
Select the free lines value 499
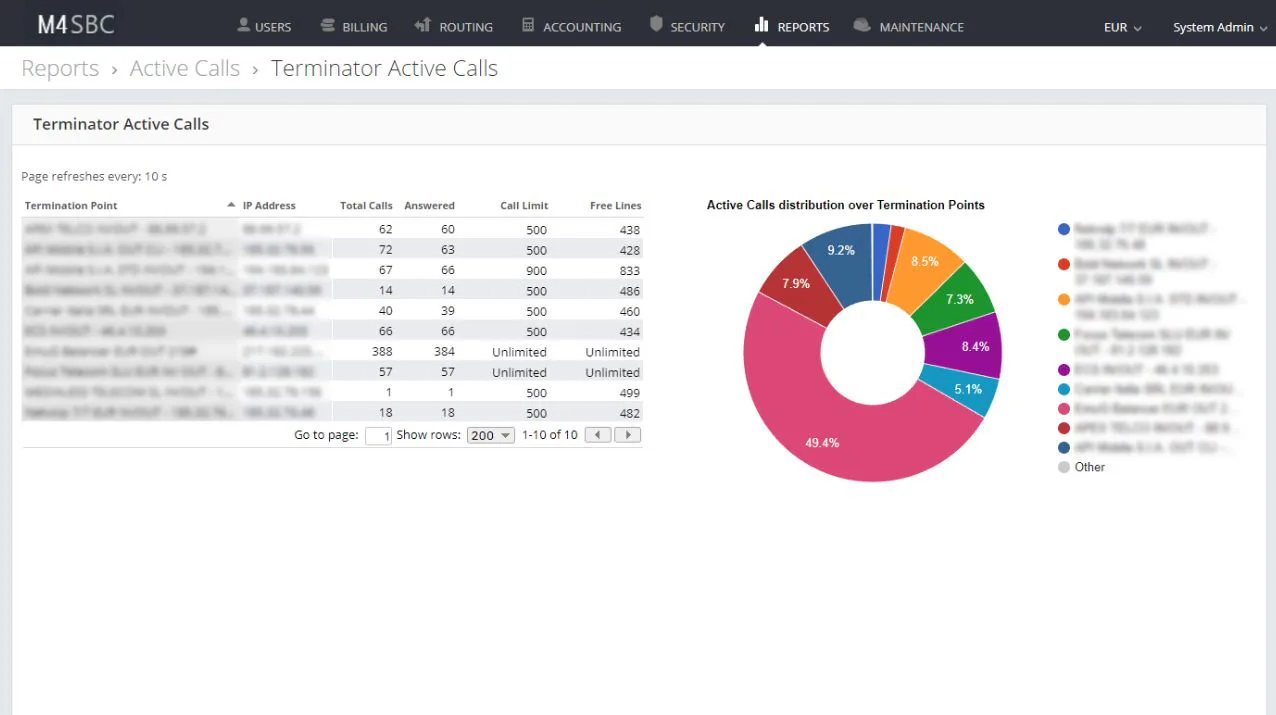pyautogui.click(x=629, y=393)
